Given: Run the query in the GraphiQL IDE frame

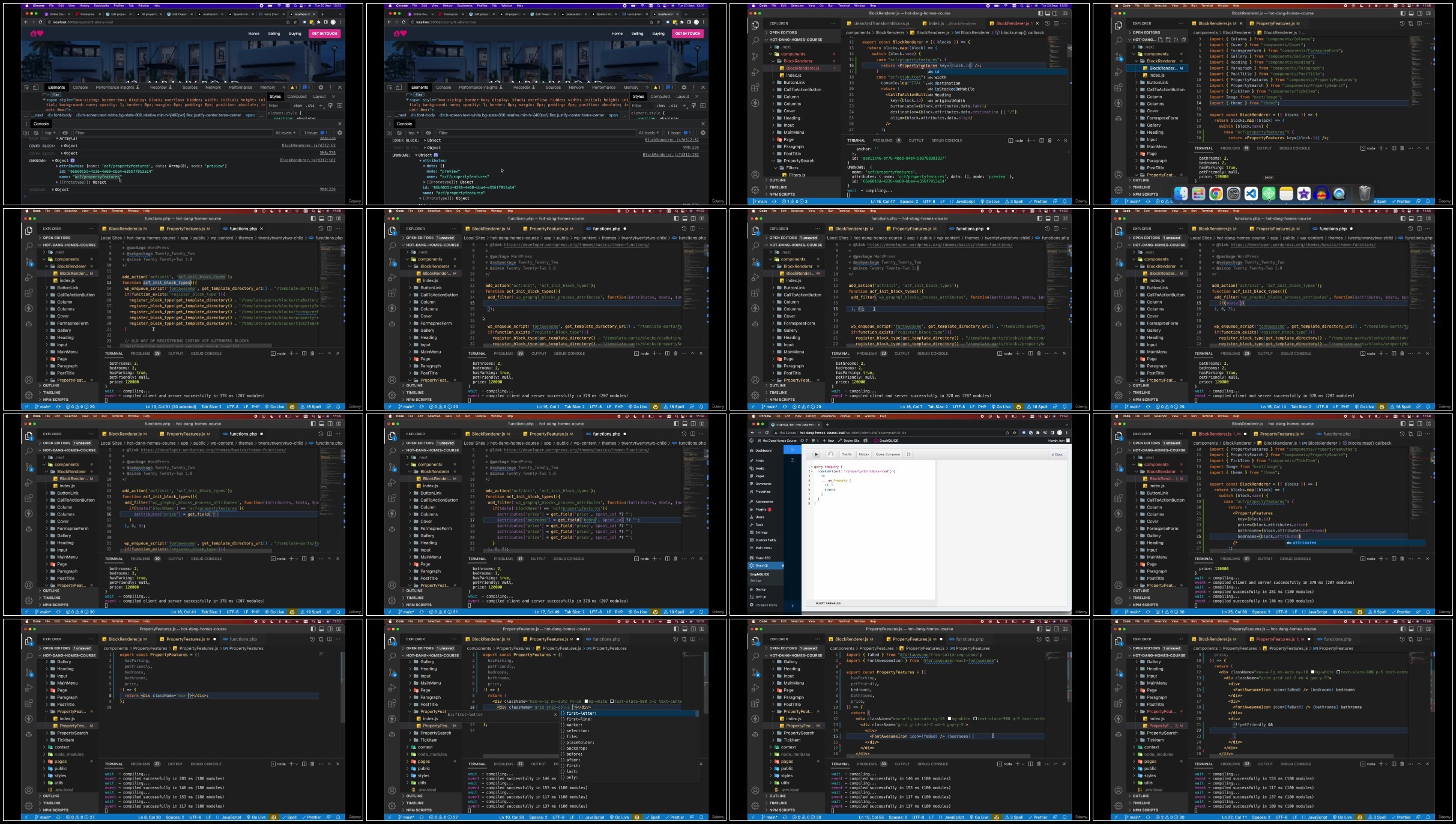Looking at the screenshot, I should tap(816, 454).
